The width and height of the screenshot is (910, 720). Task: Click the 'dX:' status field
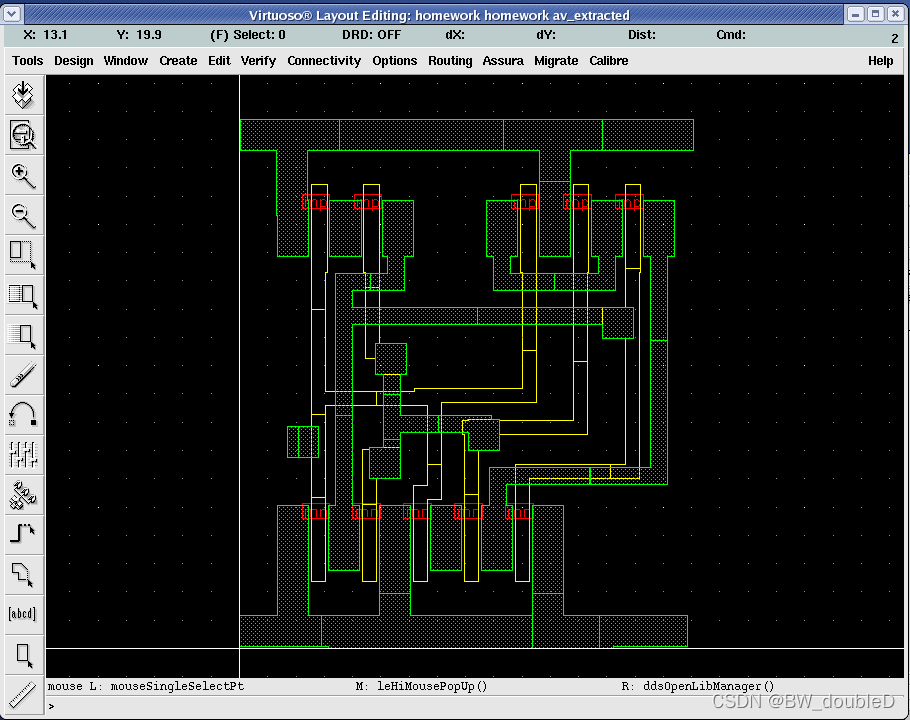click(x=454, y=35)
